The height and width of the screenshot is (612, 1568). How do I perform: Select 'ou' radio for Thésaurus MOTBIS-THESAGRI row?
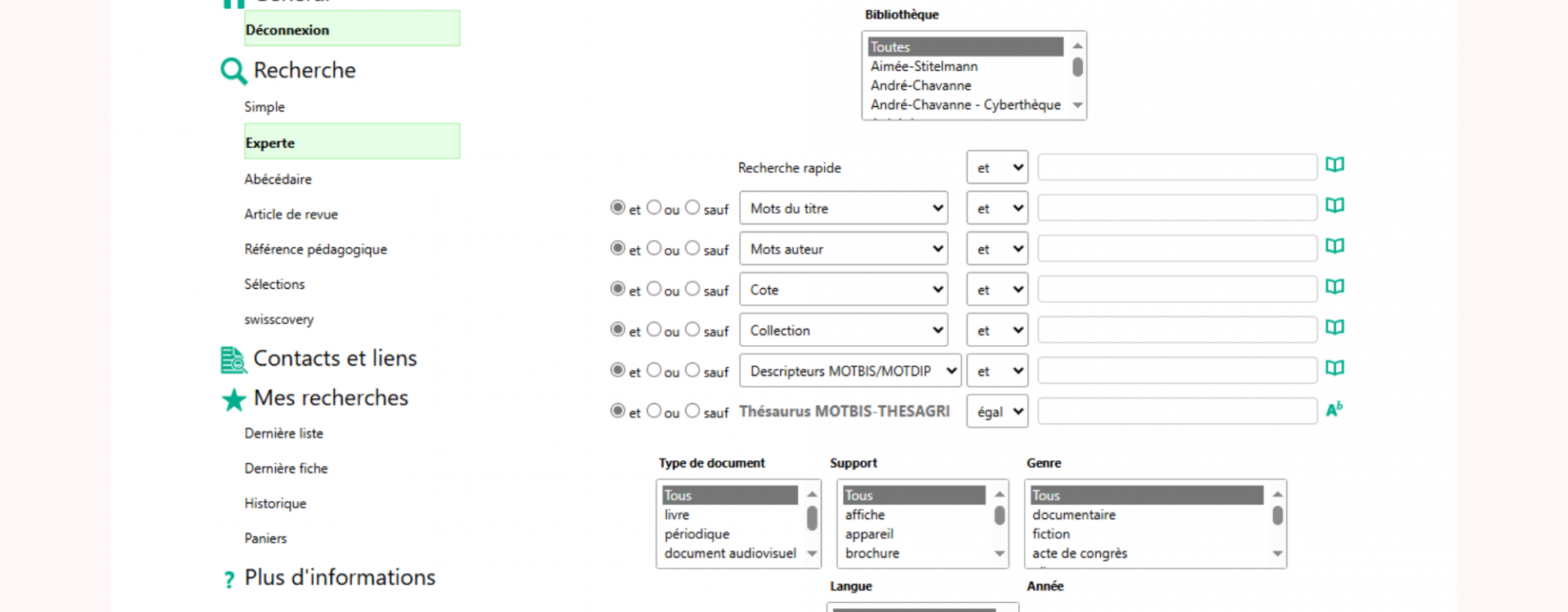654,411
